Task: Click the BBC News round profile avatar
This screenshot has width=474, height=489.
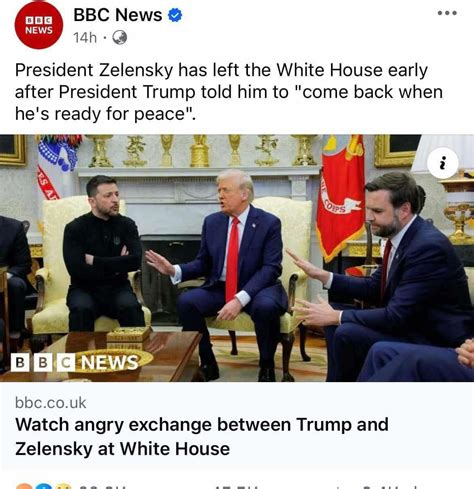Action: point(39,25)
